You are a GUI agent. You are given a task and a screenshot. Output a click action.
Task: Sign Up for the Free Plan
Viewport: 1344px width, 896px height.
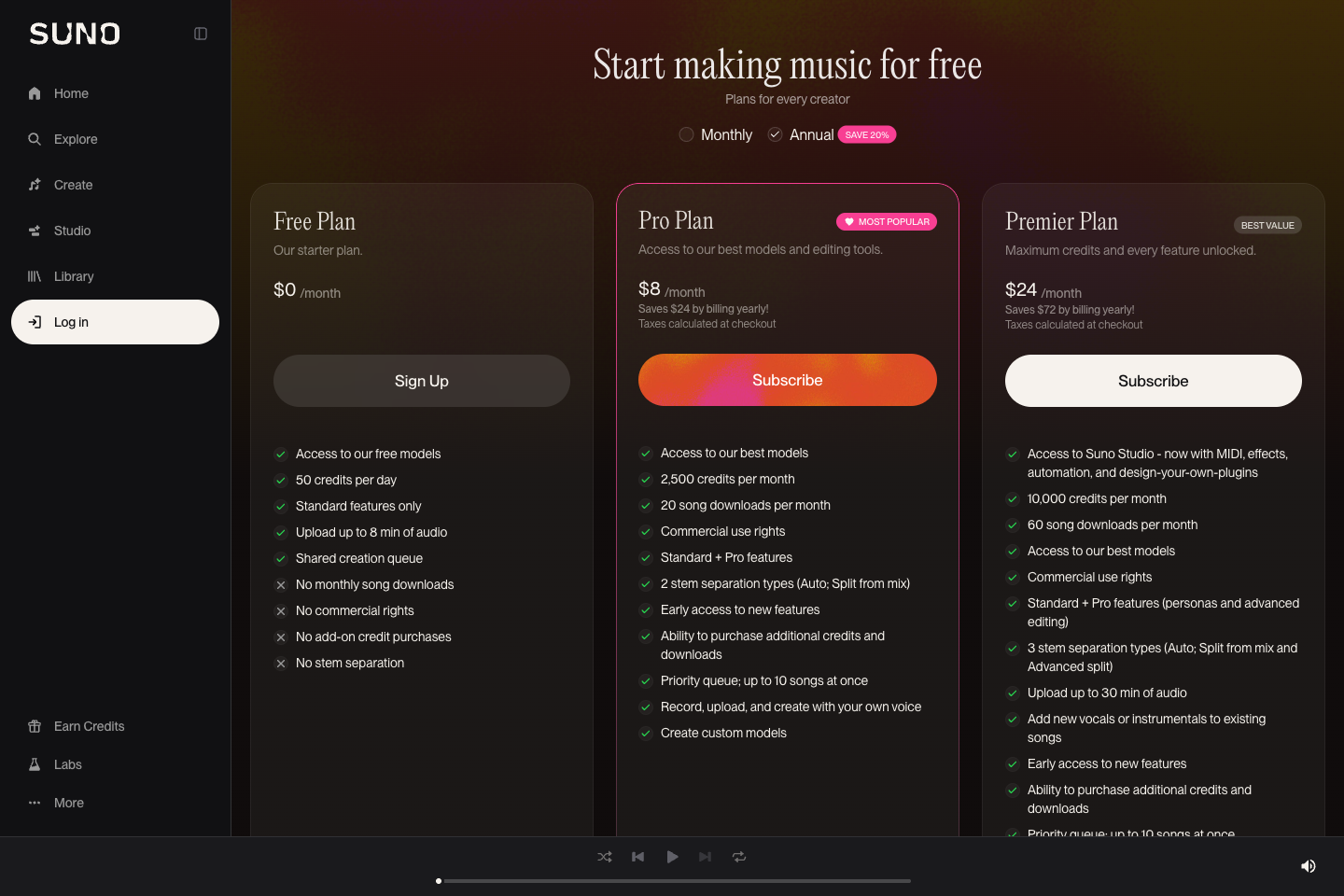click(422, 381)
